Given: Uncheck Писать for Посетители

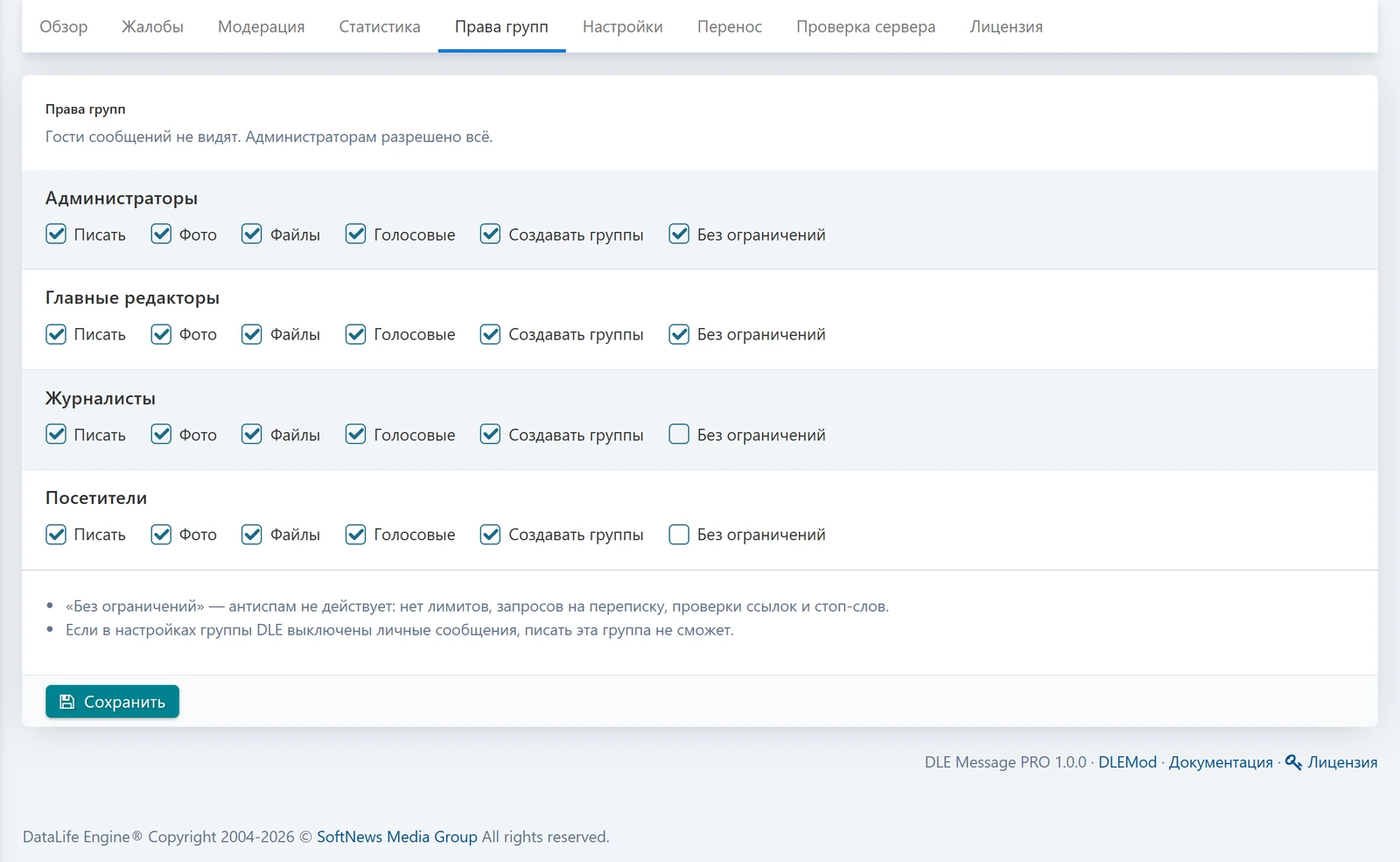Looking at the screenshot, I should pos(56,534).
